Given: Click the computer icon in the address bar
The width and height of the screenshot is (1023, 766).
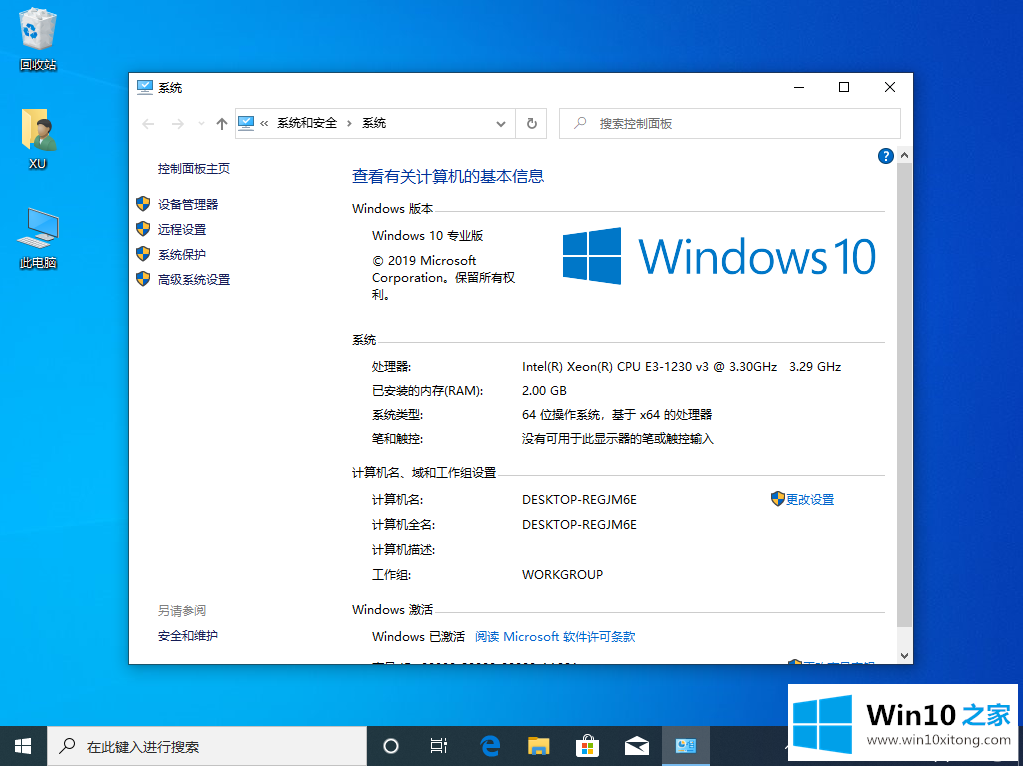Looking at the screenshot, I should point(246,123).
